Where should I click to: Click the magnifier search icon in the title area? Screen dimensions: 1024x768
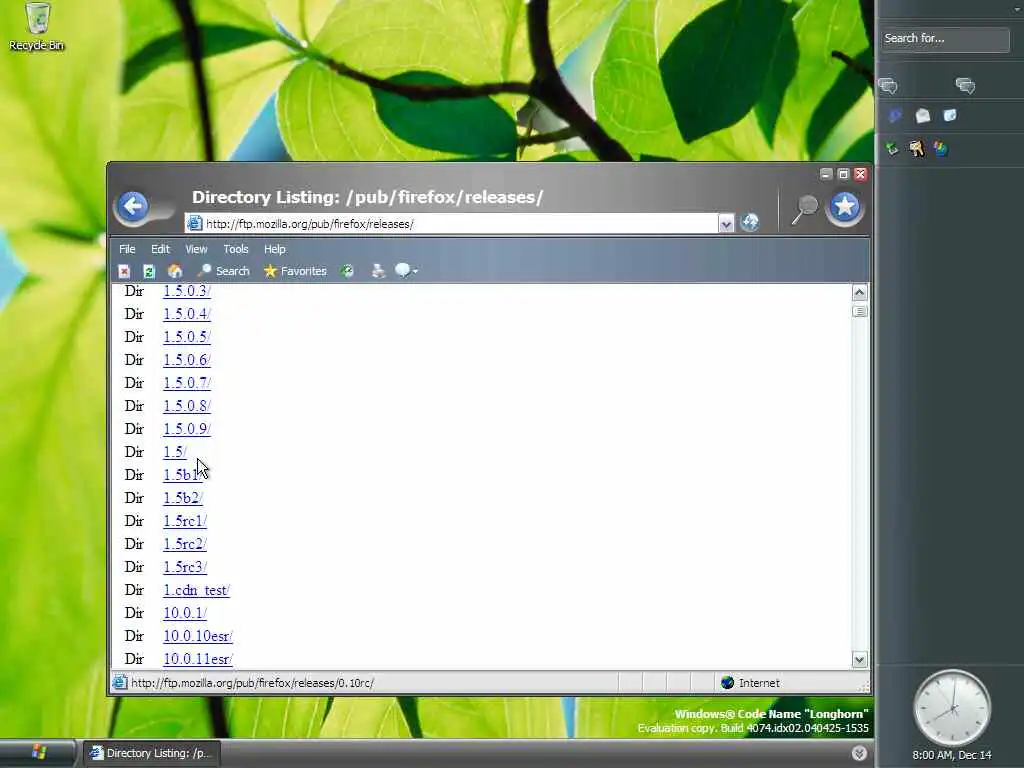pyautogui.click(x=805, y=209)
